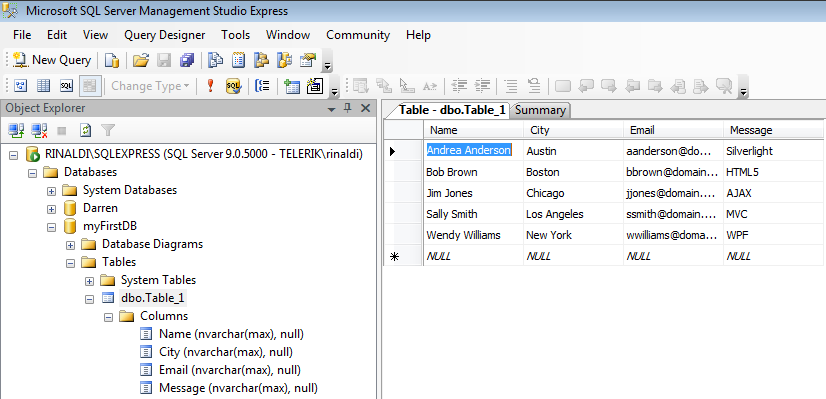Screen dimensions: 826x399
Task: Click the Verify SQL Syntax icon
Action: pyautogui.click(x=233, y=86)
